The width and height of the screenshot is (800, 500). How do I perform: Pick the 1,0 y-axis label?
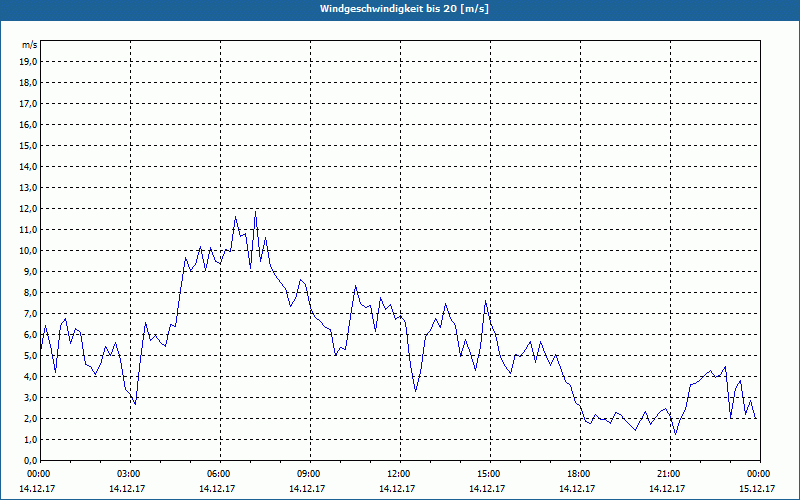tap(30, 439)
